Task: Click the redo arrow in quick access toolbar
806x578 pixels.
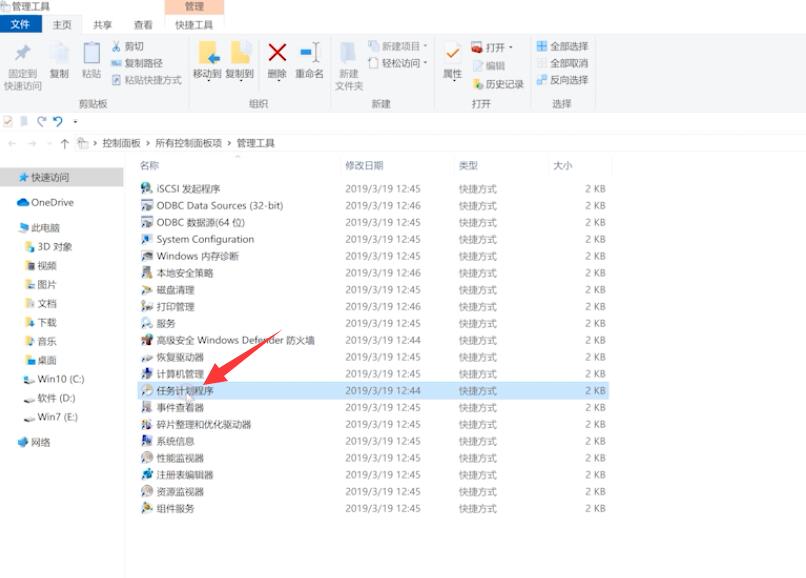Action: coord(44,121)
